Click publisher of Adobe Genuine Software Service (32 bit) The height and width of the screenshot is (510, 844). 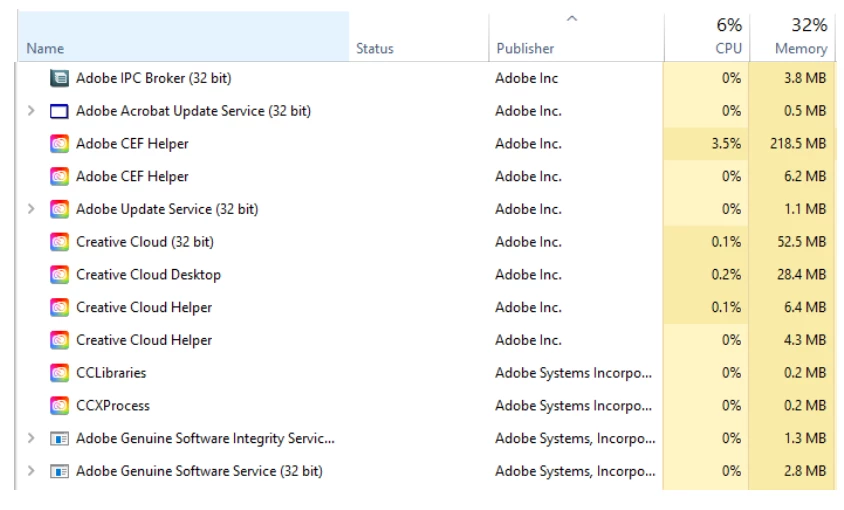click(575, 471)
